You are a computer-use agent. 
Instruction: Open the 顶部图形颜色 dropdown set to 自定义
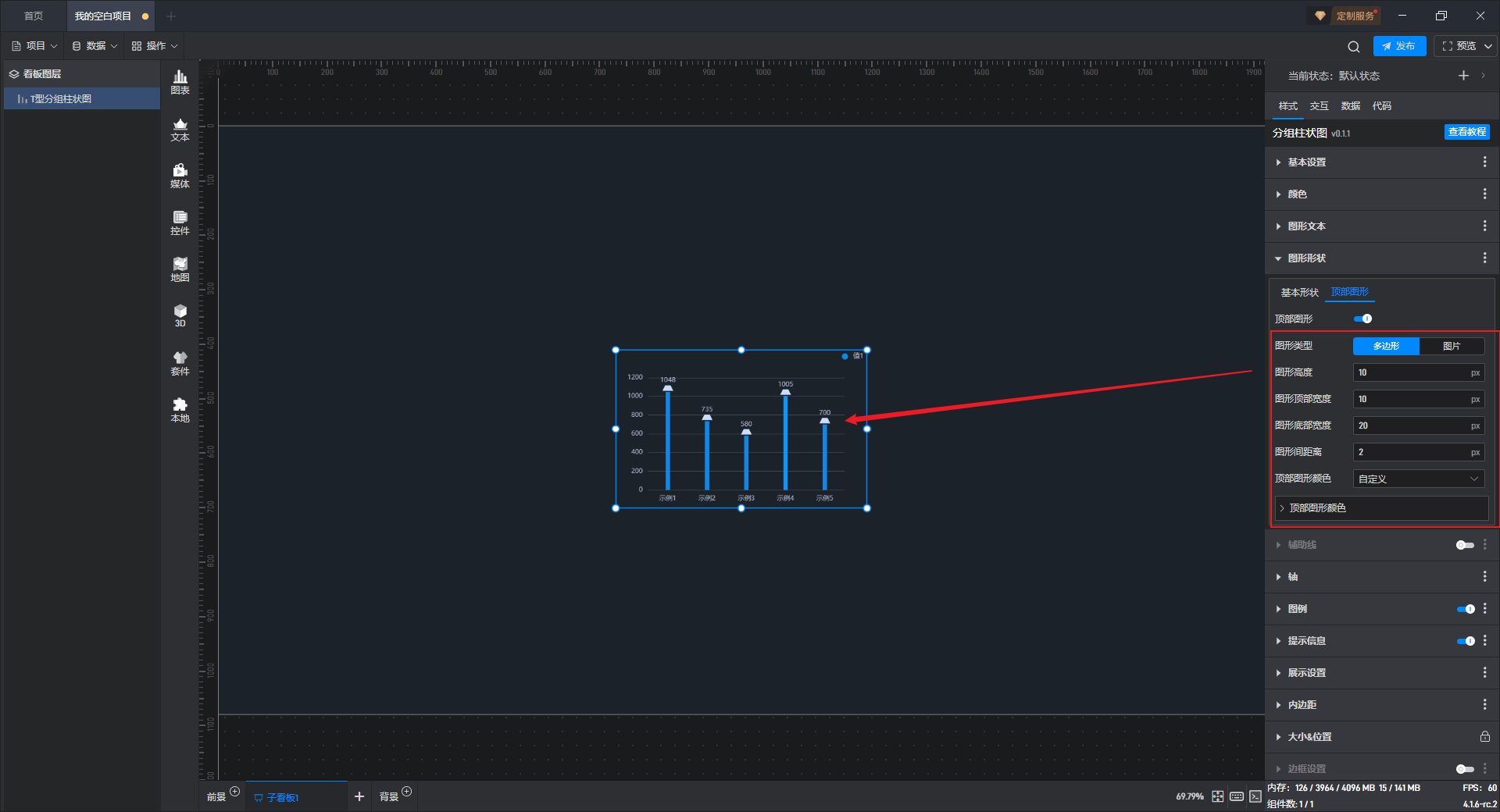coord(1419,479)
